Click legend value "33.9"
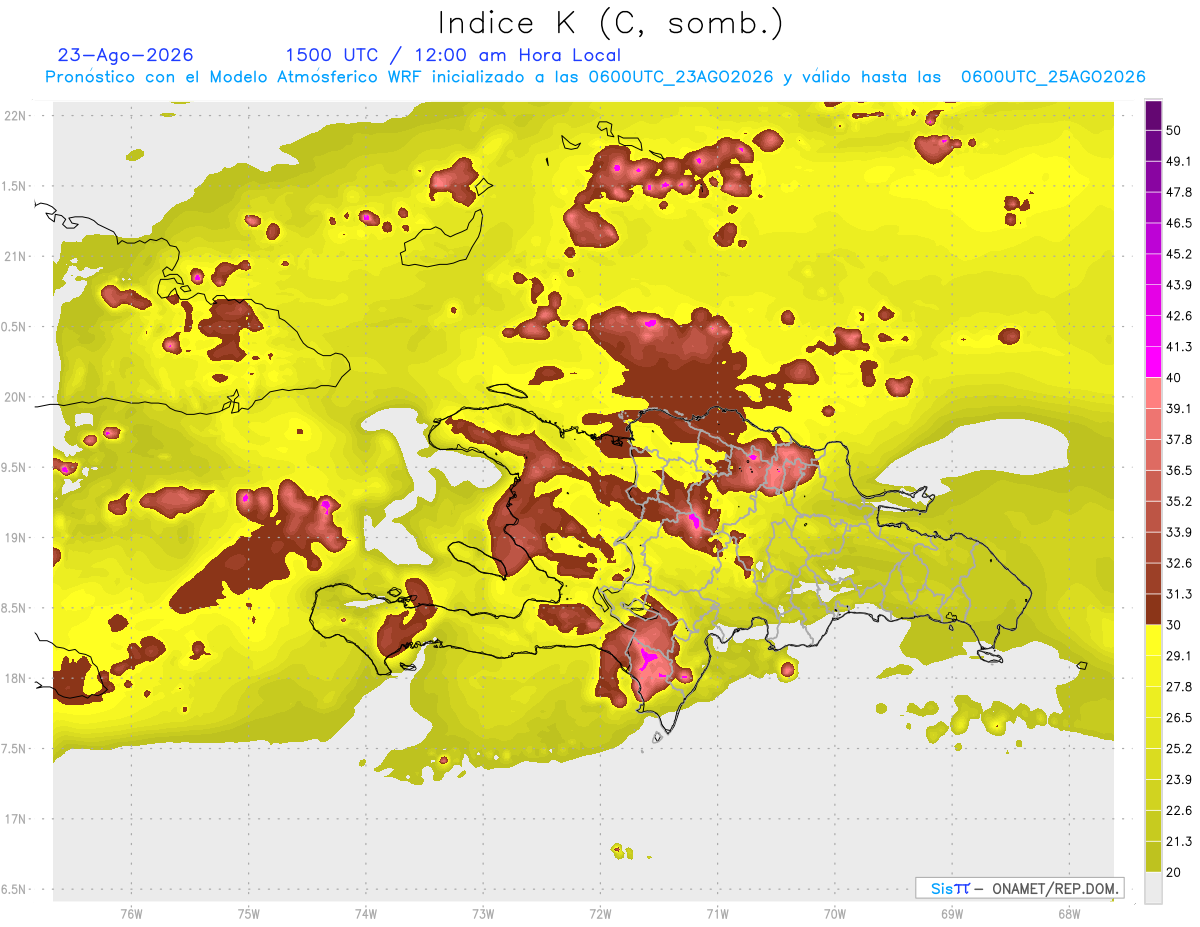 point(1179,532)
